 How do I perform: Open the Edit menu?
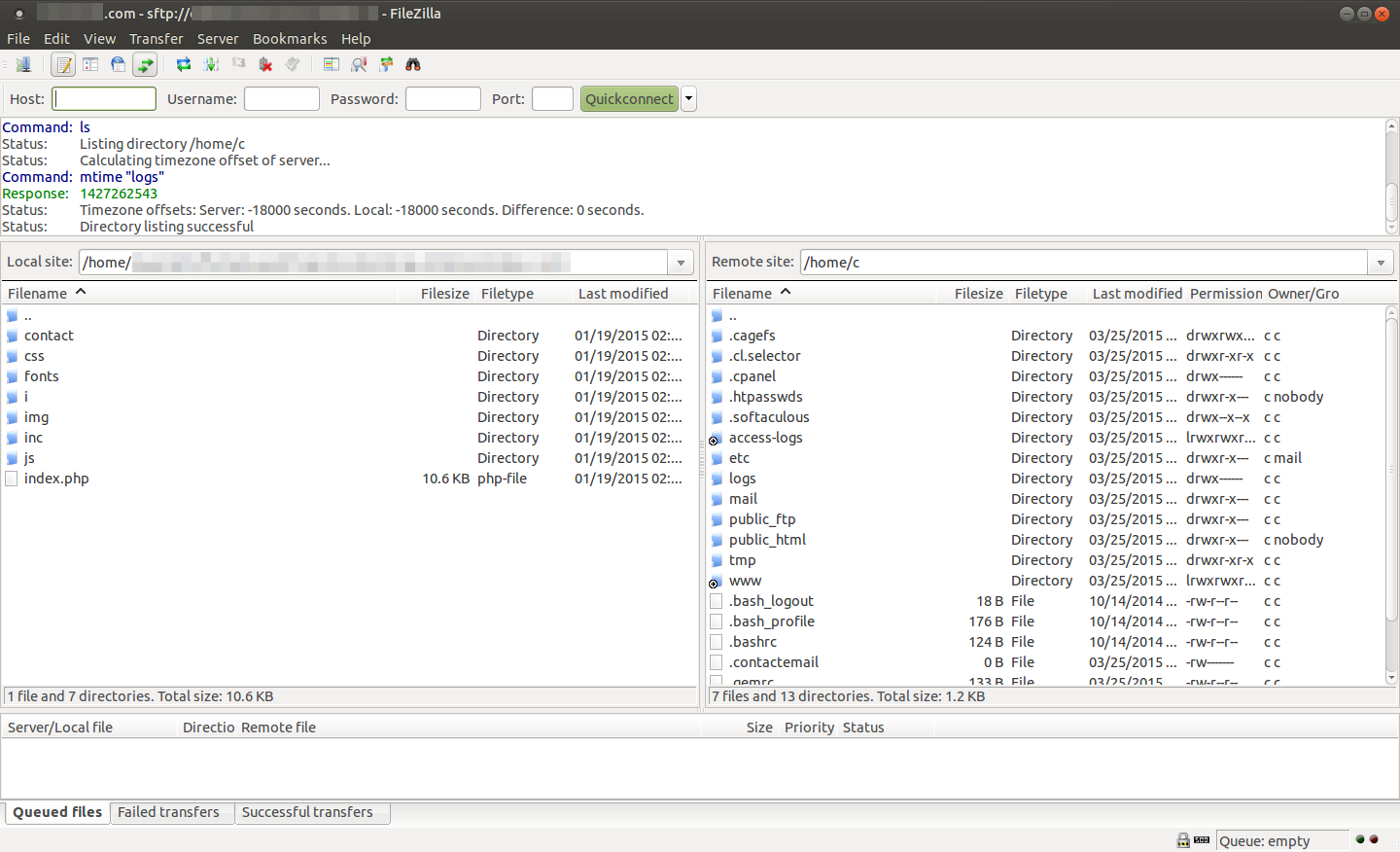point(56,39)
